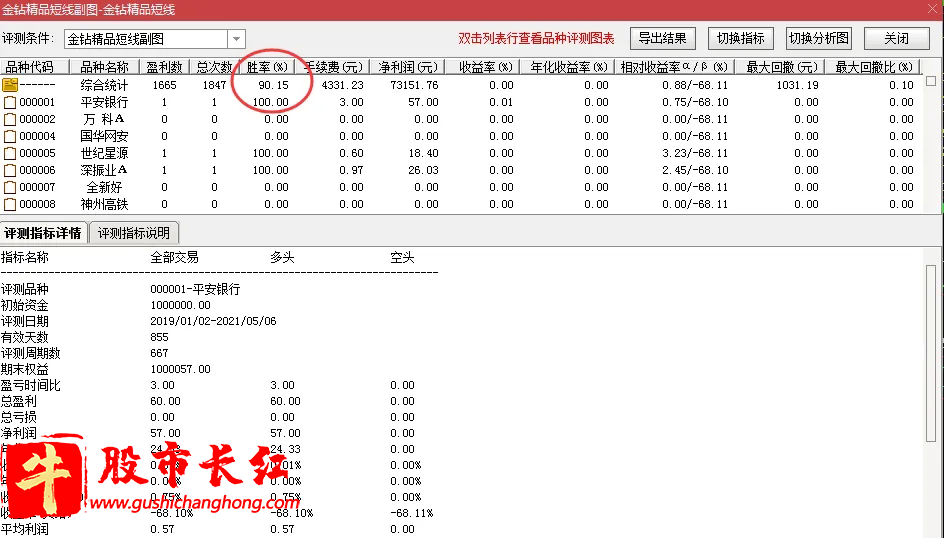This screenshot has width=944, height=538.
Task: Select the 万 科A row name
Action: 105,119
